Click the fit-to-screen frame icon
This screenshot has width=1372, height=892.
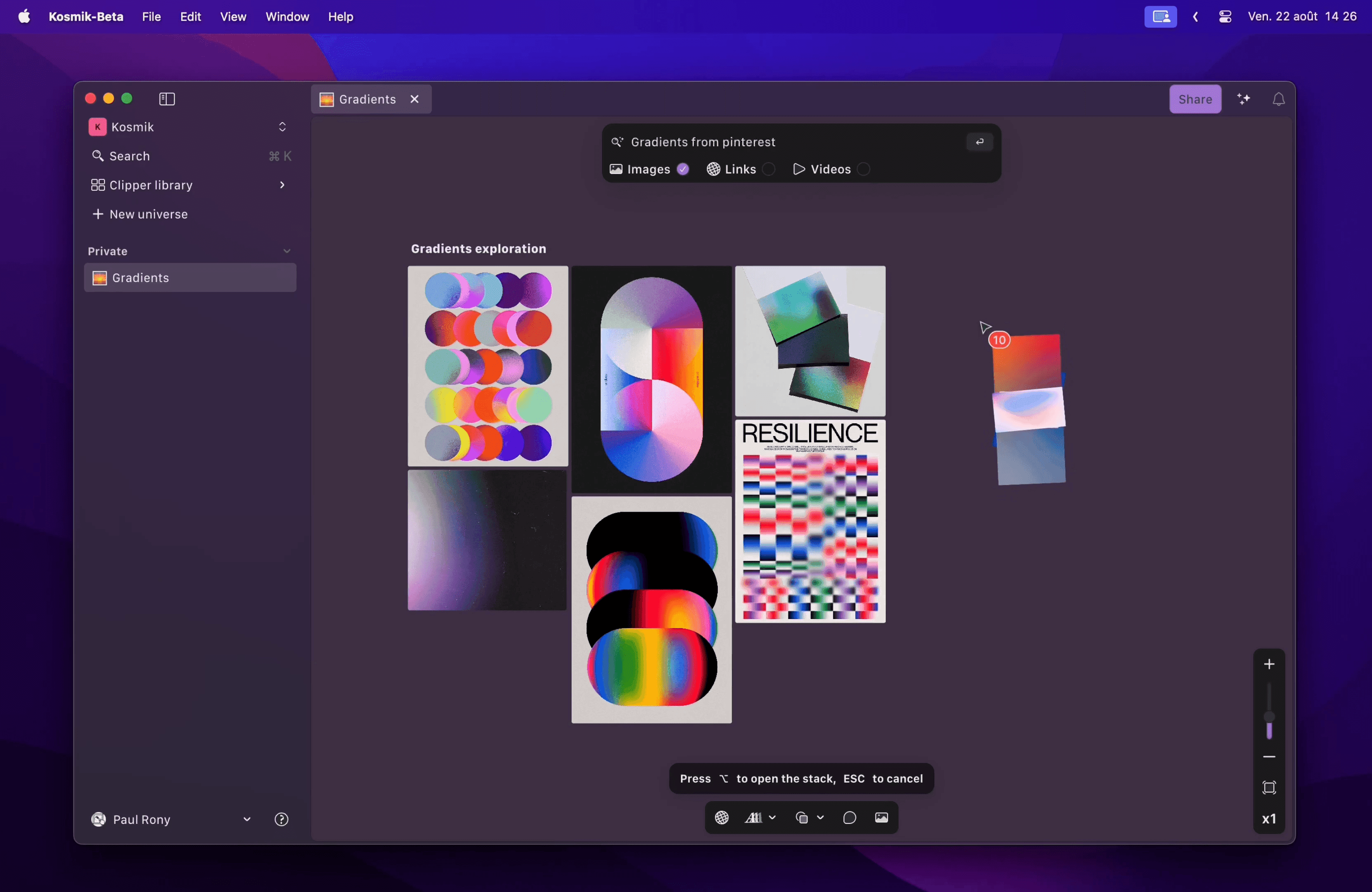pos(1269,788)
